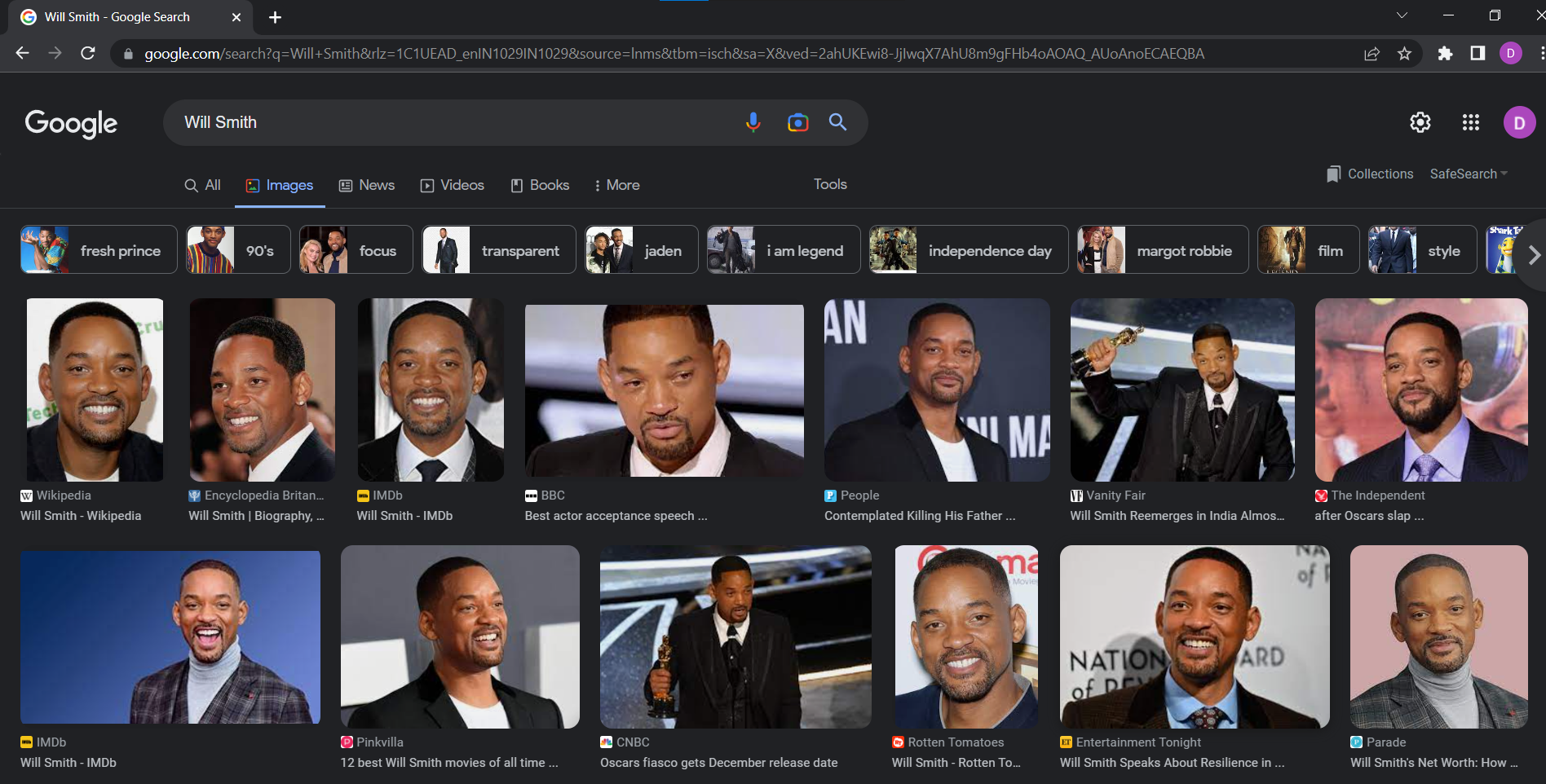Open quick settings with the gear icon
This screenshot has width=1546, height=784.
1420,122
